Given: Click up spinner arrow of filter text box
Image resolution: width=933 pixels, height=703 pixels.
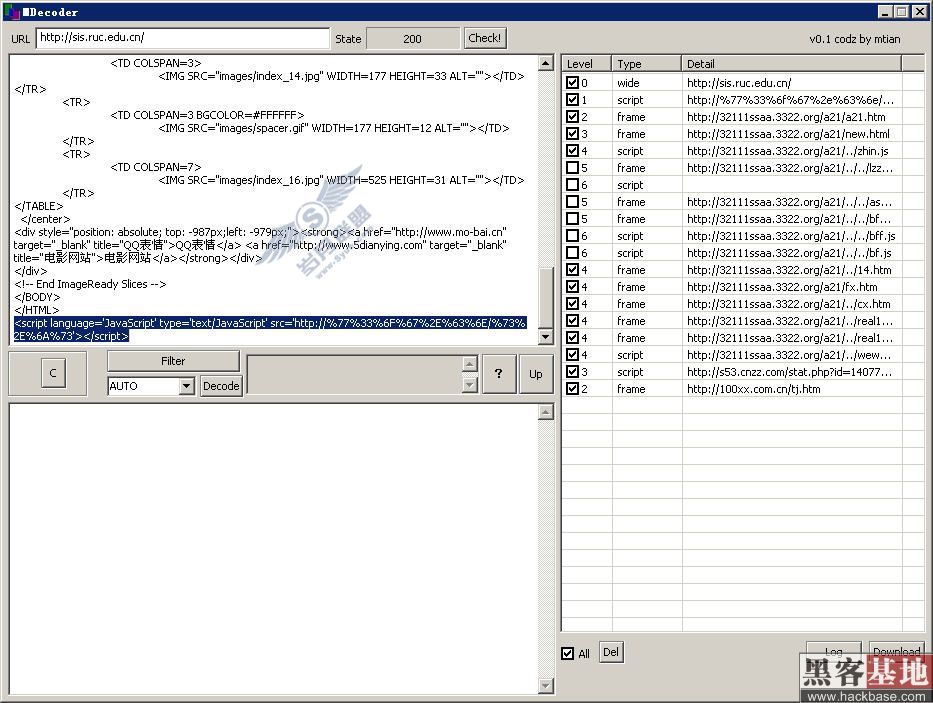Looking at the screenshot, I should click(x=470, y=364).
